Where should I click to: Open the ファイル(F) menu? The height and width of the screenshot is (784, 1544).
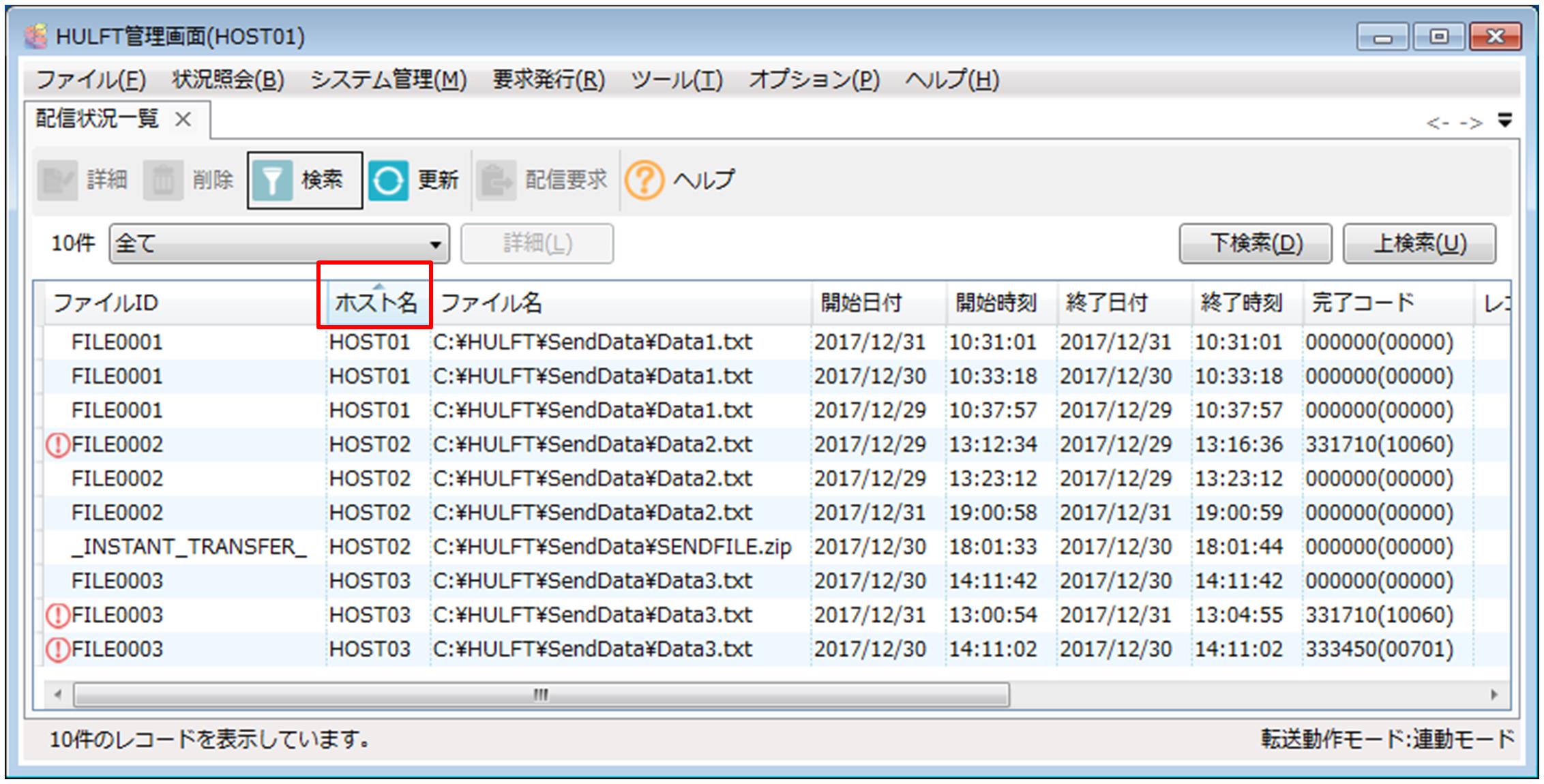(x=91, y=80)
